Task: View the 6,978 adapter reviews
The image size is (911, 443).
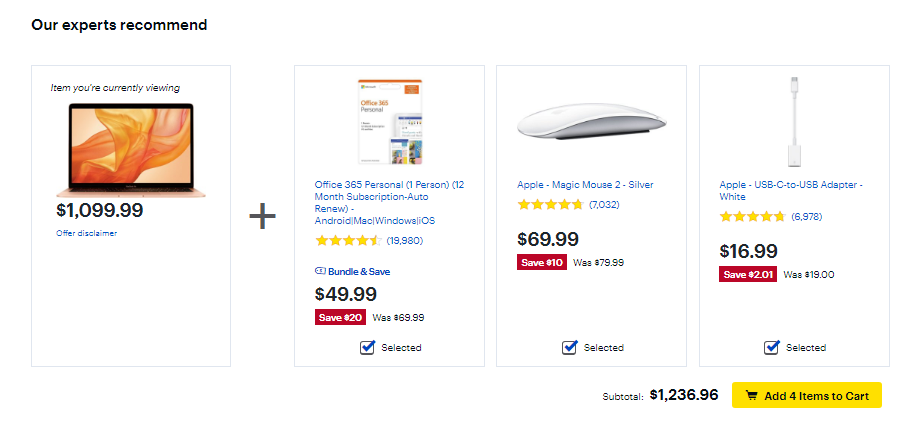Action: pos(806,216)
